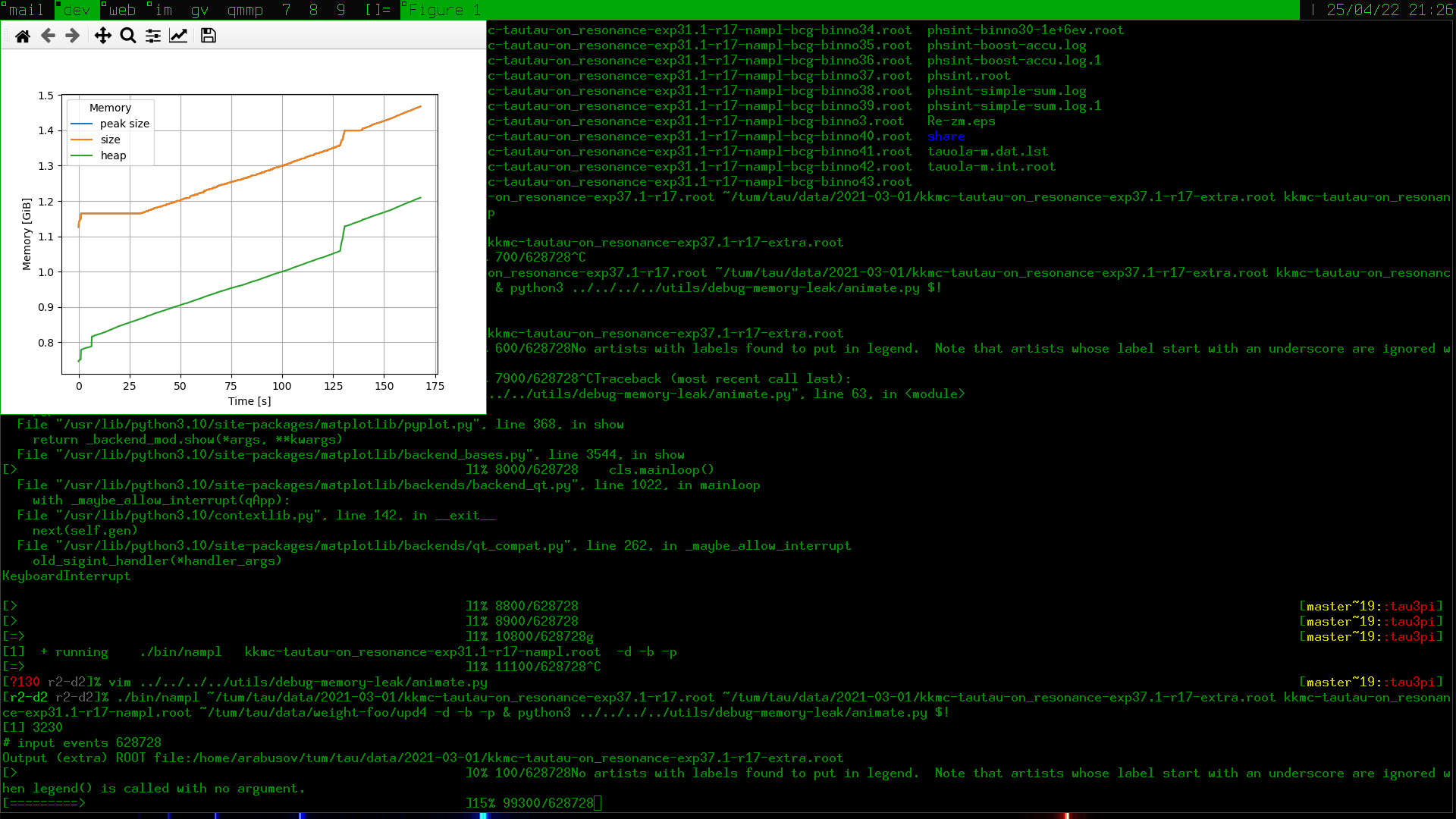Select the Pan tool in the figure toolbar

point(102,36)
